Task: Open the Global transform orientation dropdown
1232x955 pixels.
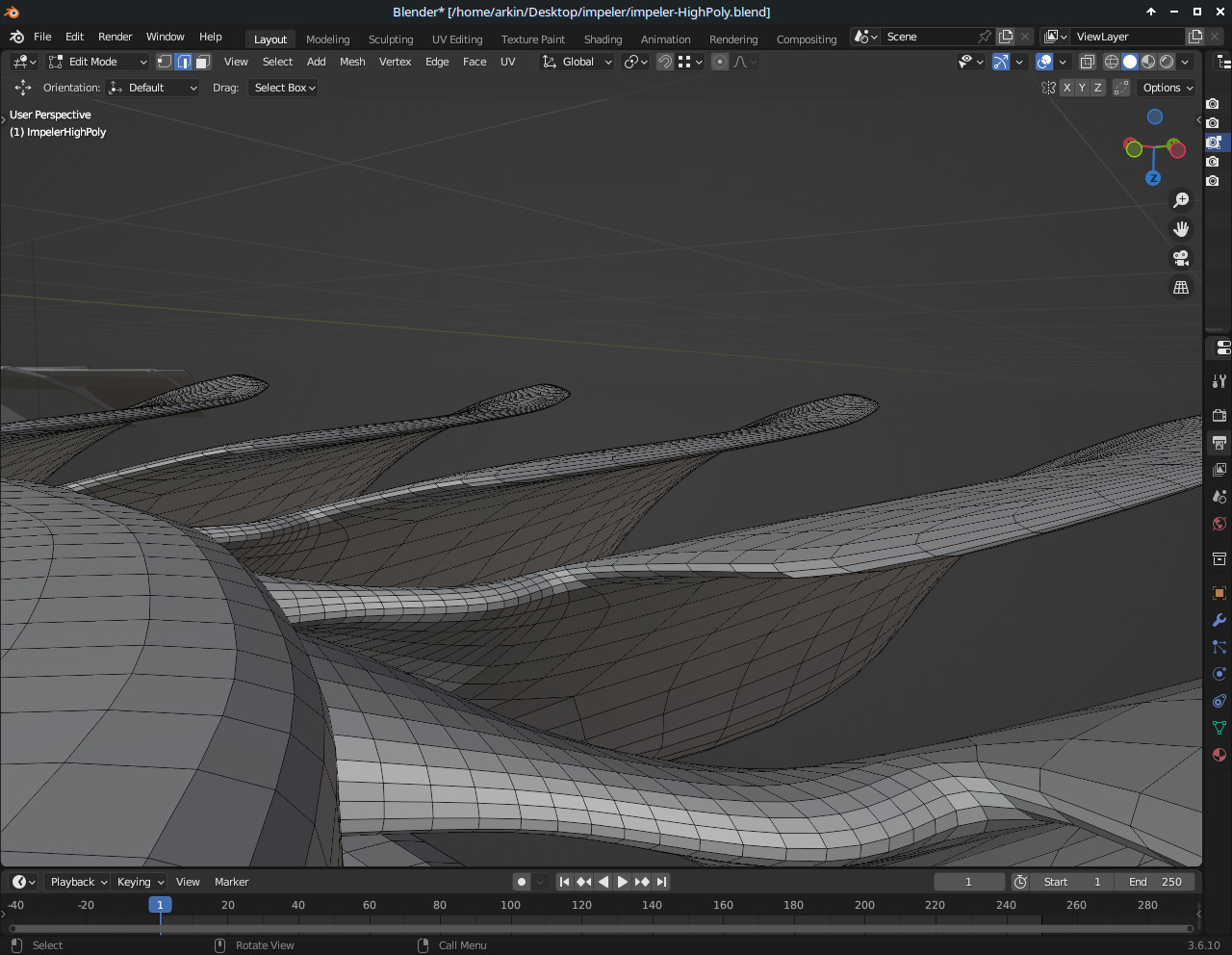Action: (577, 62)
